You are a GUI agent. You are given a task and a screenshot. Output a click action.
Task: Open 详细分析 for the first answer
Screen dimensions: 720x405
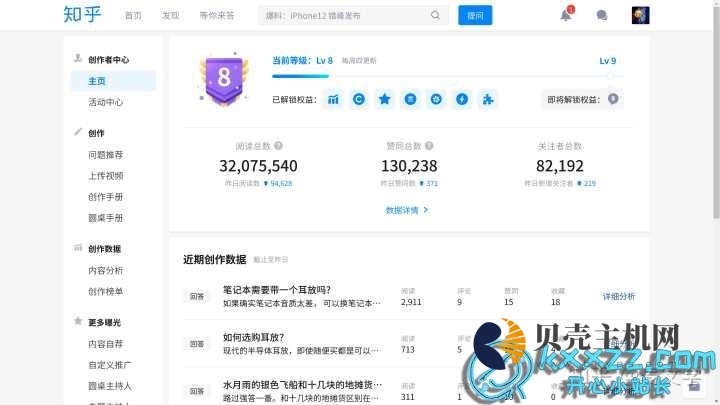pos(618,296)
